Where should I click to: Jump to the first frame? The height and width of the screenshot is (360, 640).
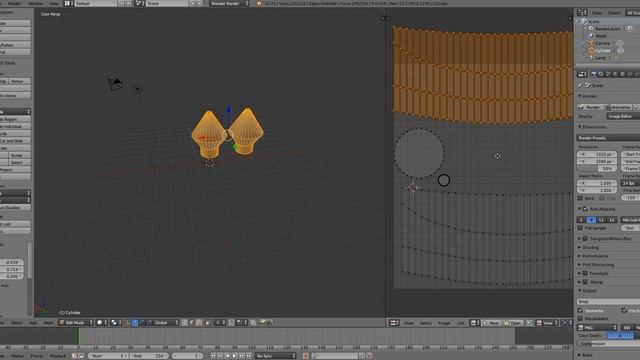[x=213, y=356]
